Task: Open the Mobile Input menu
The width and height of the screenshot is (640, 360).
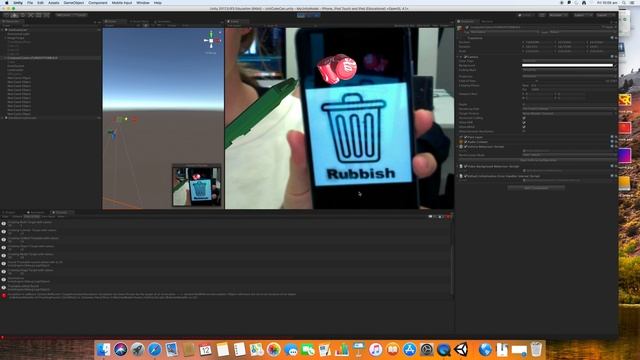Action: [122, 2]
